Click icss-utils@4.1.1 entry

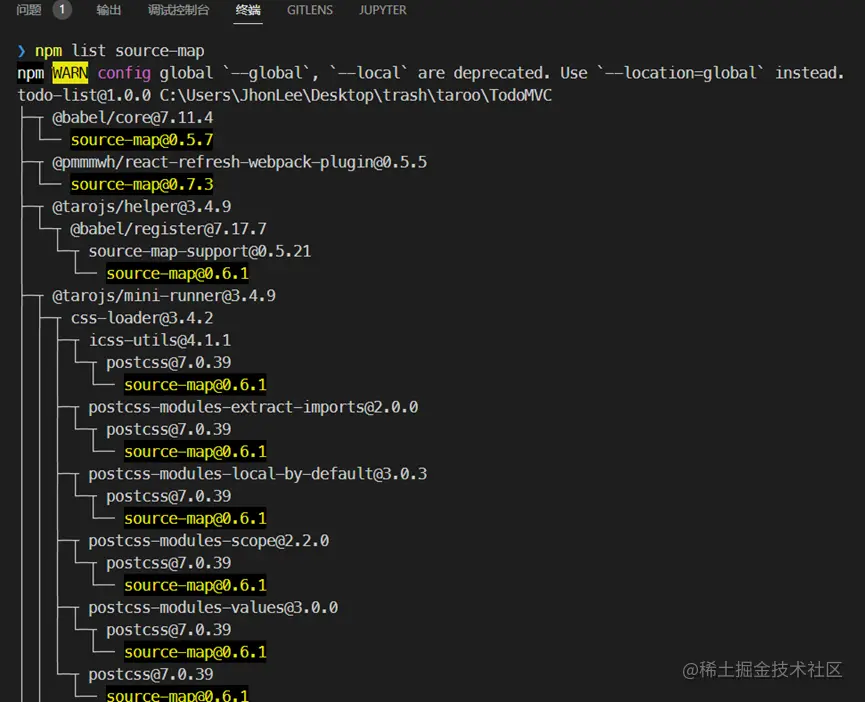point(160,340)
